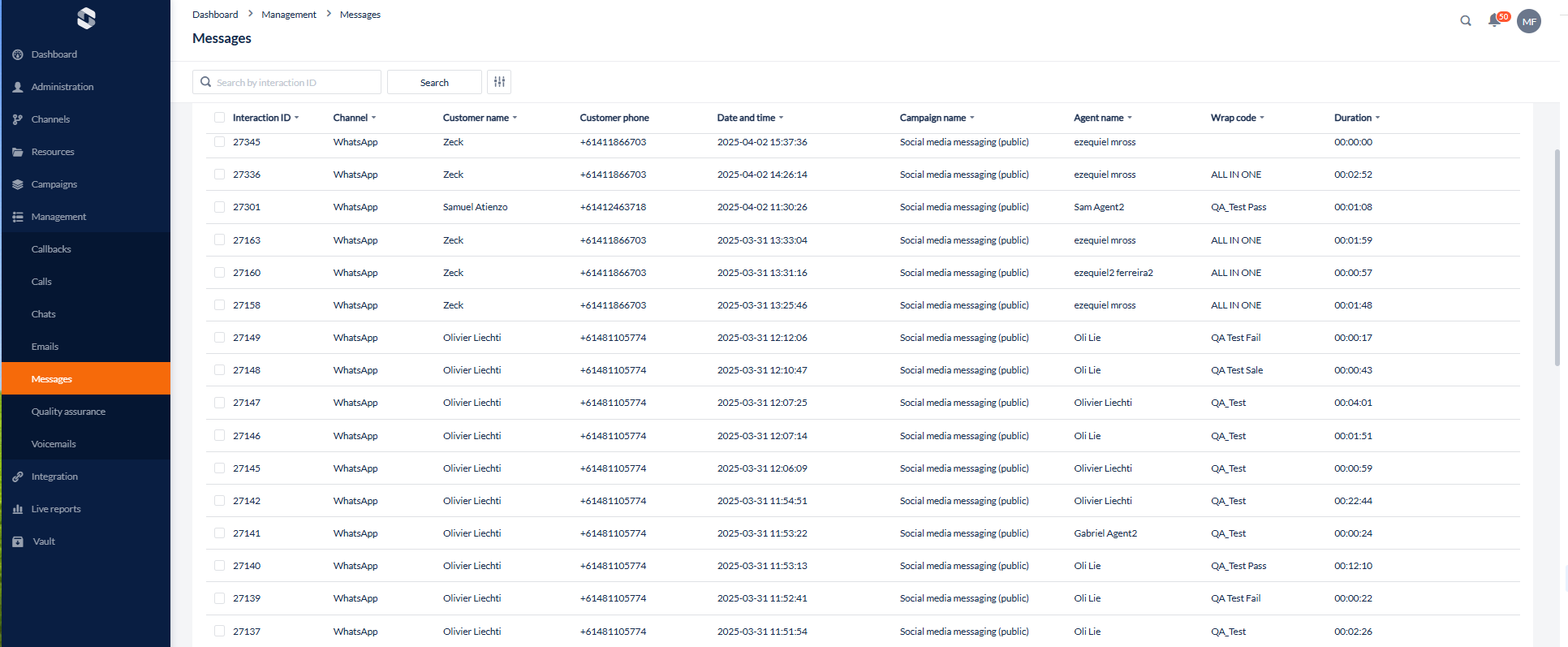This screenshot has width=1568, height=647.
Task: Click the Integration link icon
Action: coord(18,477)
